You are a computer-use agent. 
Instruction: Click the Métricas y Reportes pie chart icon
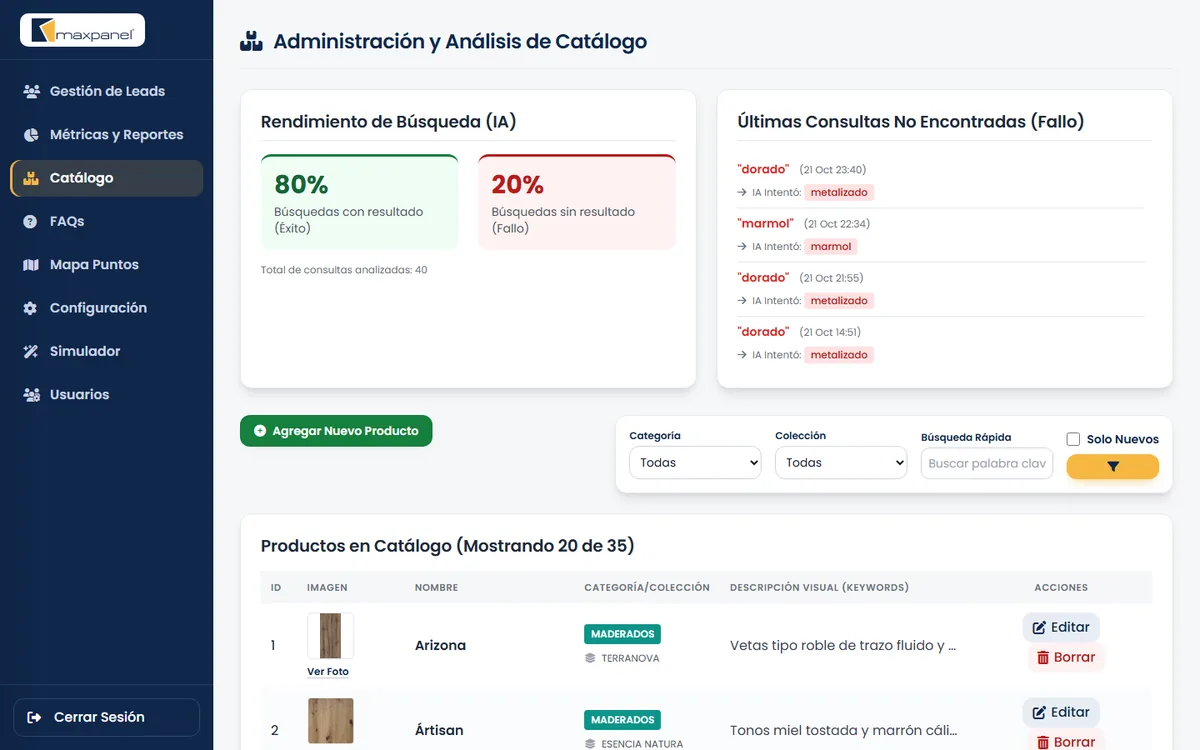[x=31, y=134]
